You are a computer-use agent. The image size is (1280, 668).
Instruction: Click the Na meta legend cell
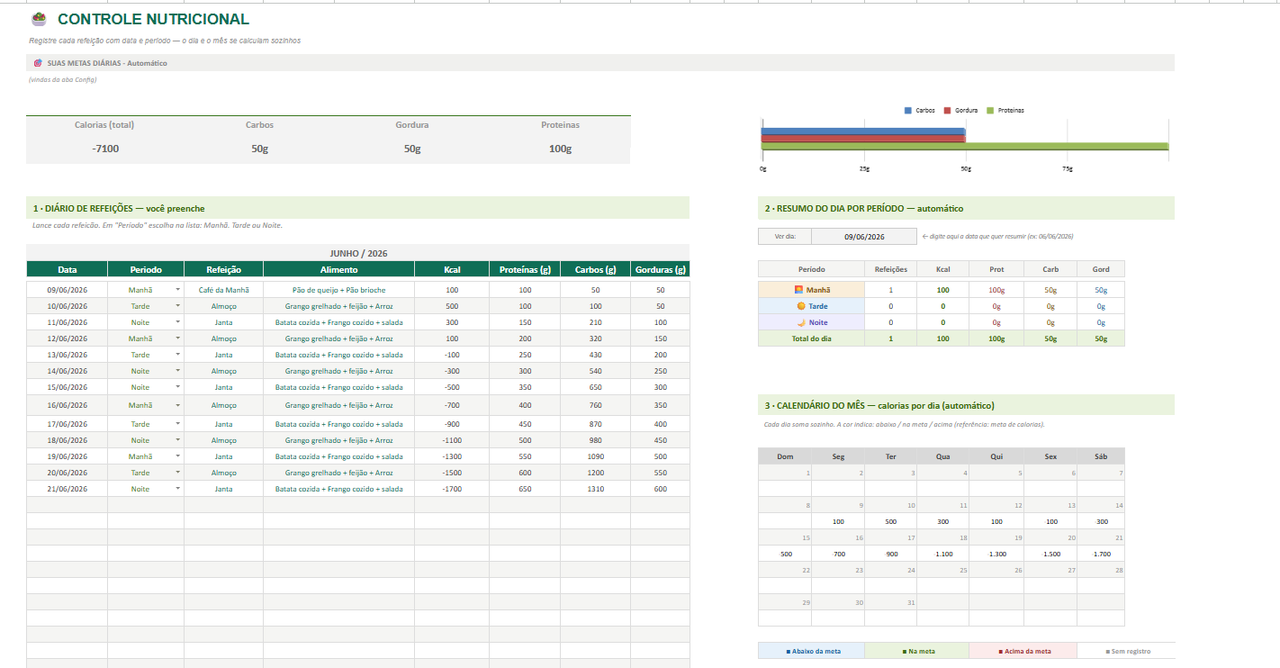tap(917, 651)
